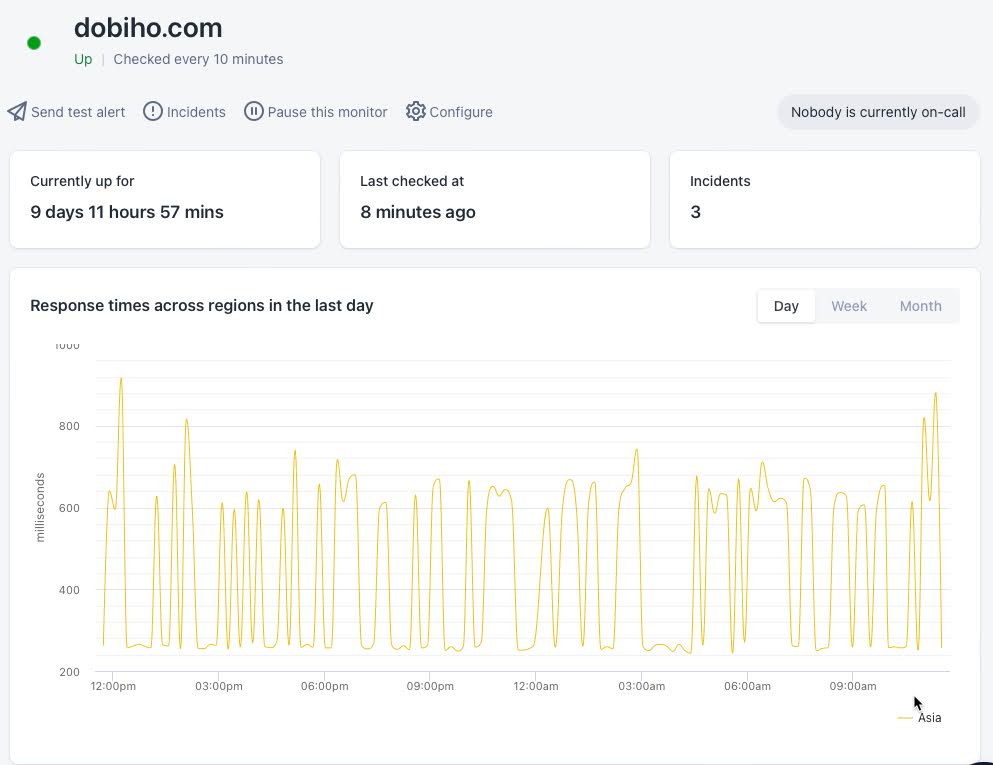Click the 12:00am marker on the time axis
This screenshot has height=765, width=993.
pyautogui.click(x=536, y=686)
